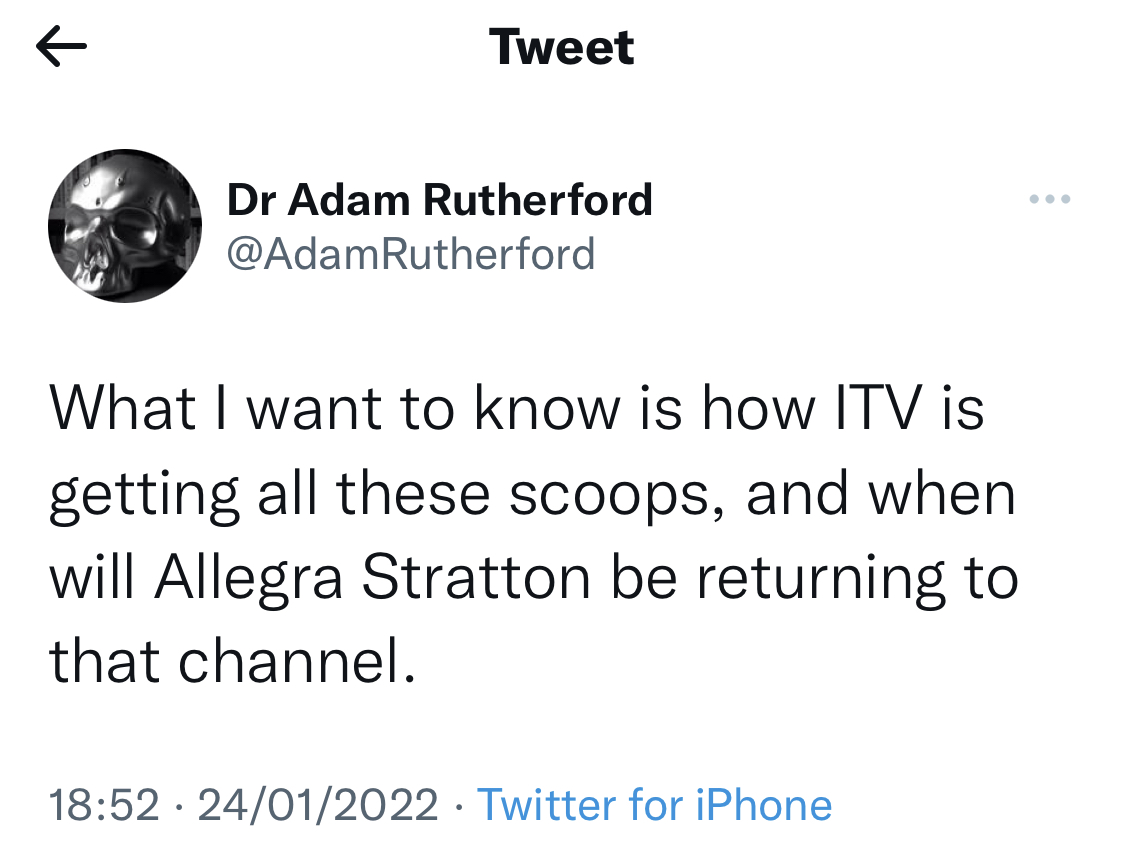This screenshot has width=1125, height=846.
Task: Click the word 'Rutherford' in the display name
Action: click(538, 200)
